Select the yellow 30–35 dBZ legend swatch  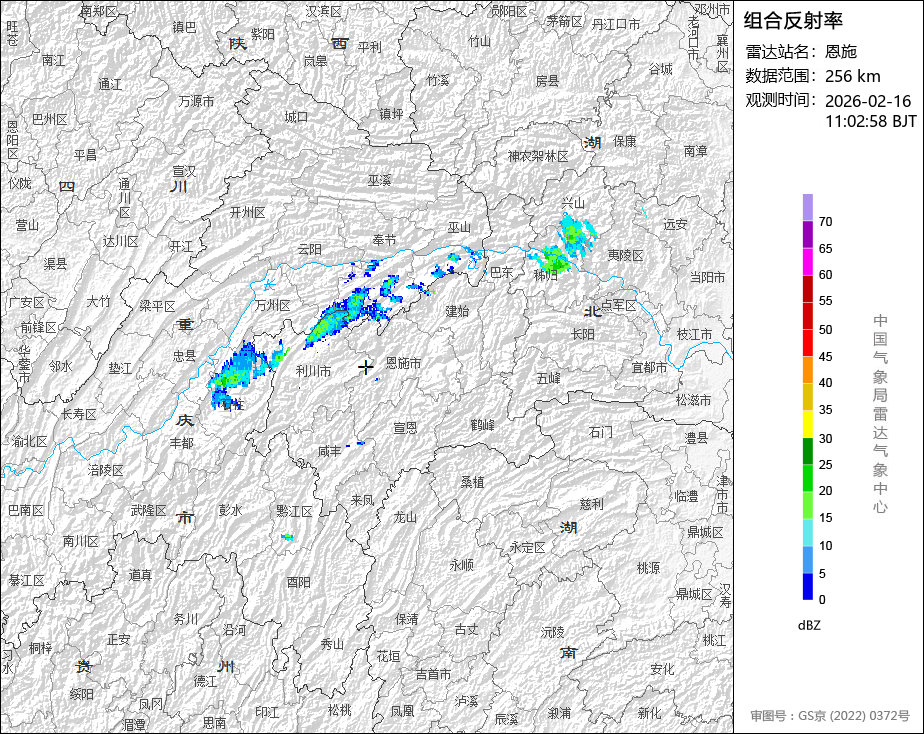[x=808, y=424]
